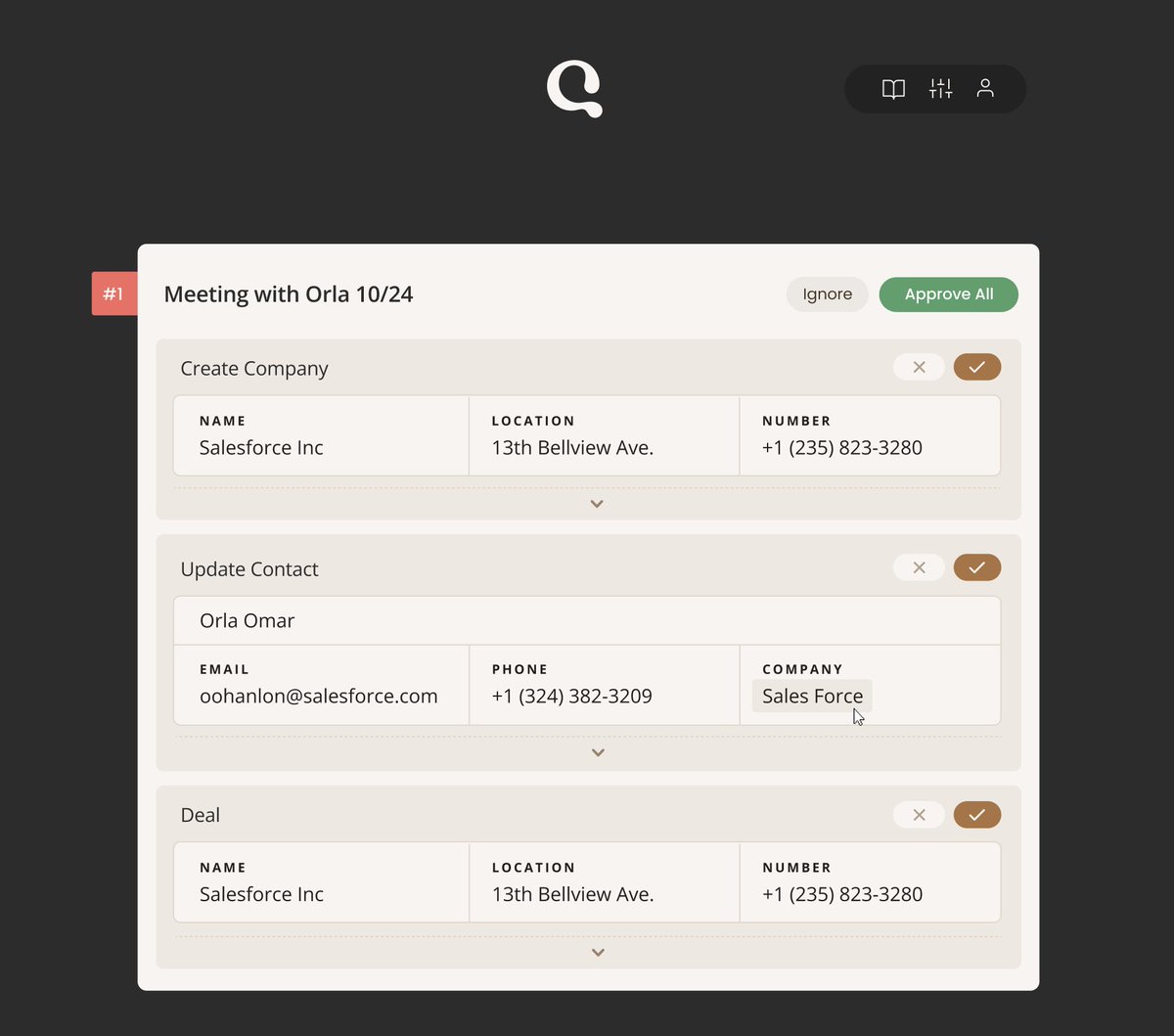The height and width of the screenshot is (1036, 1174).
Task: Click the Deal card heading
Action: click(x=200, y=815)
